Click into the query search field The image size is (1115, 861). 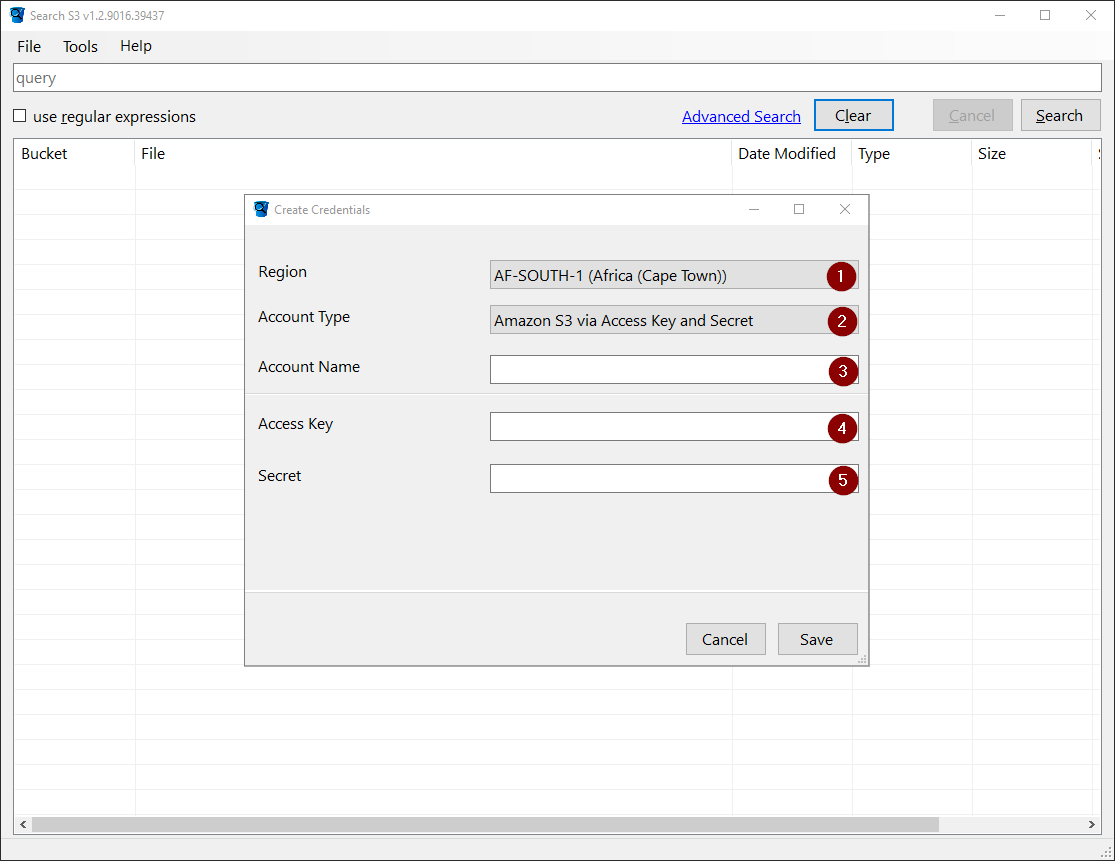coord(557,77)
